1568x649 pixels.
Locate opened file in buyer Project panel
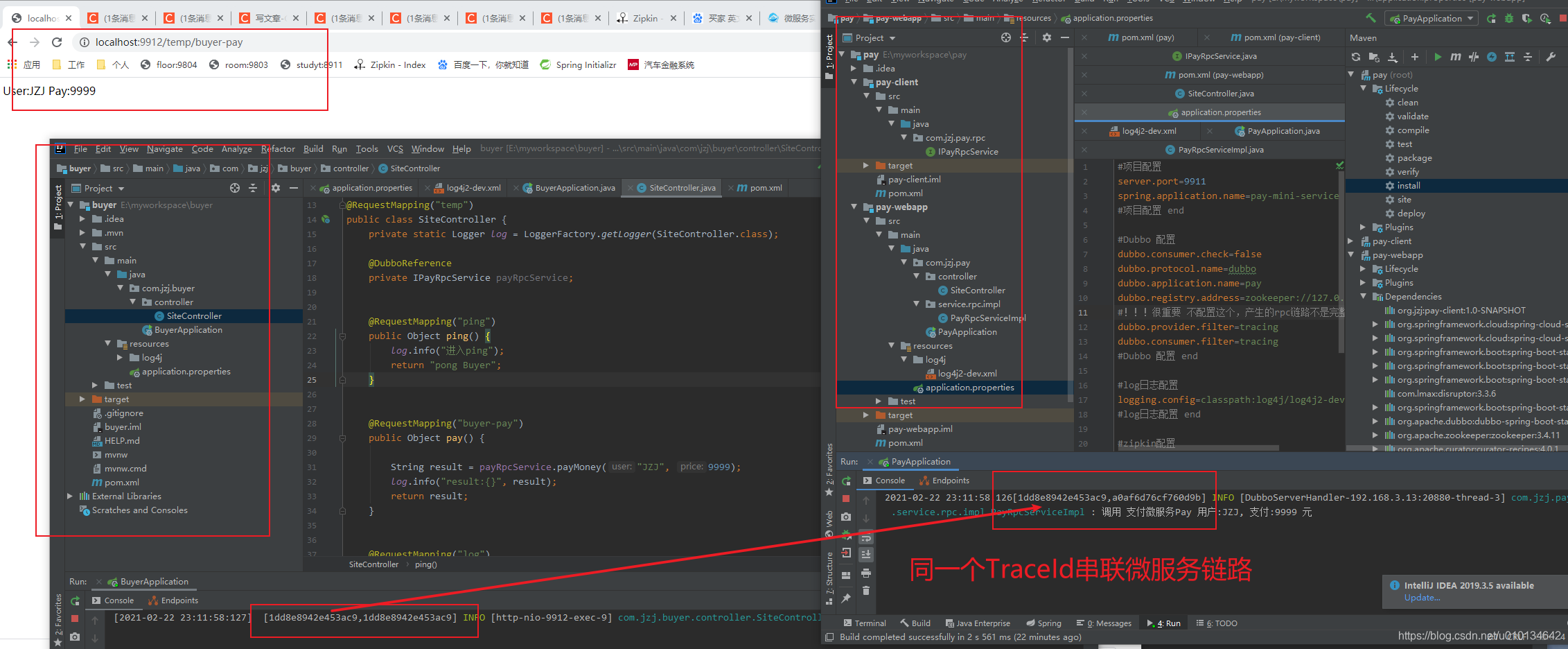tap(235, 188)
